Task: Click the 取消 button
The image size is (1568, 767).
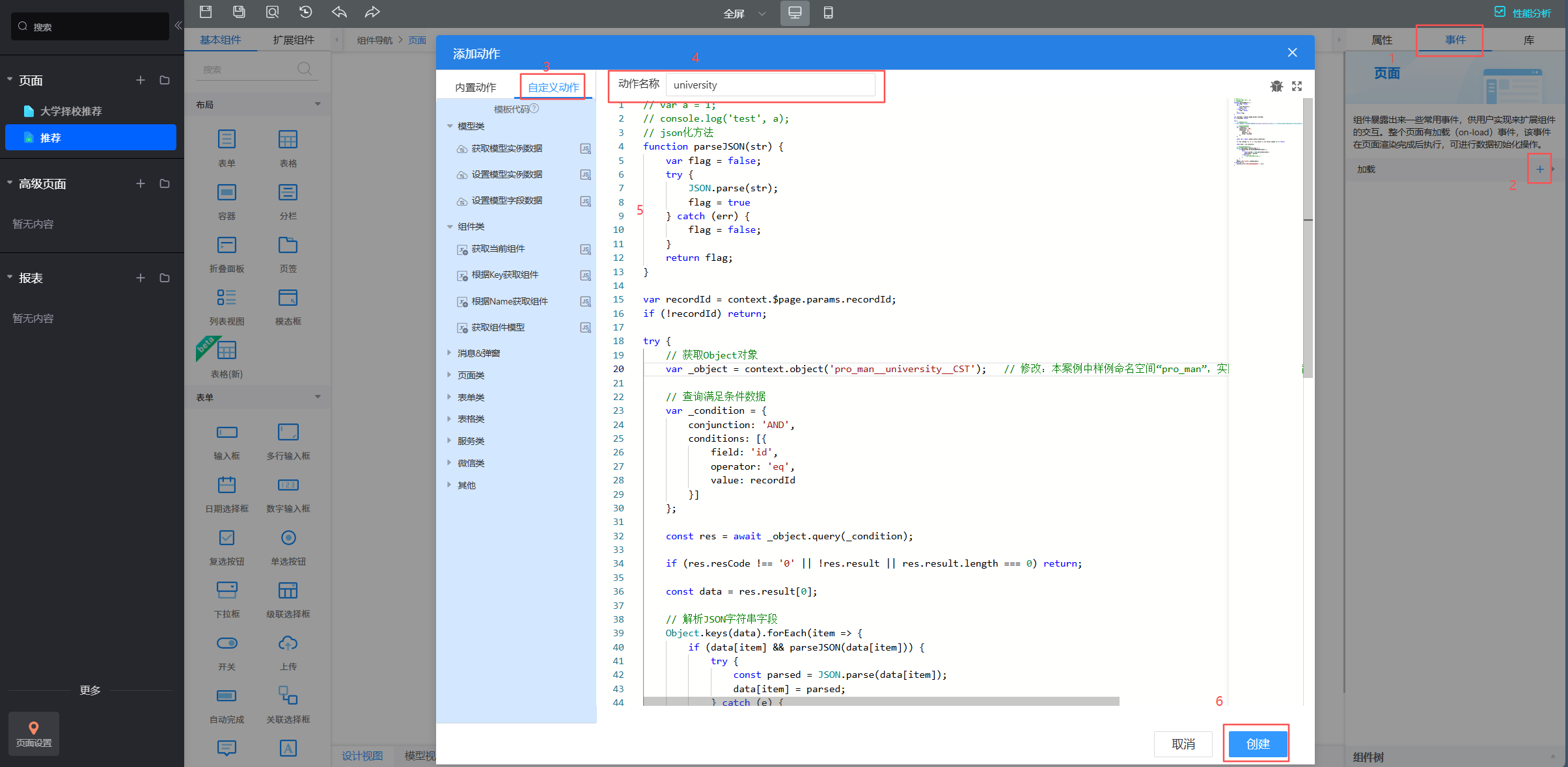Action: (x=1183, y=744)
